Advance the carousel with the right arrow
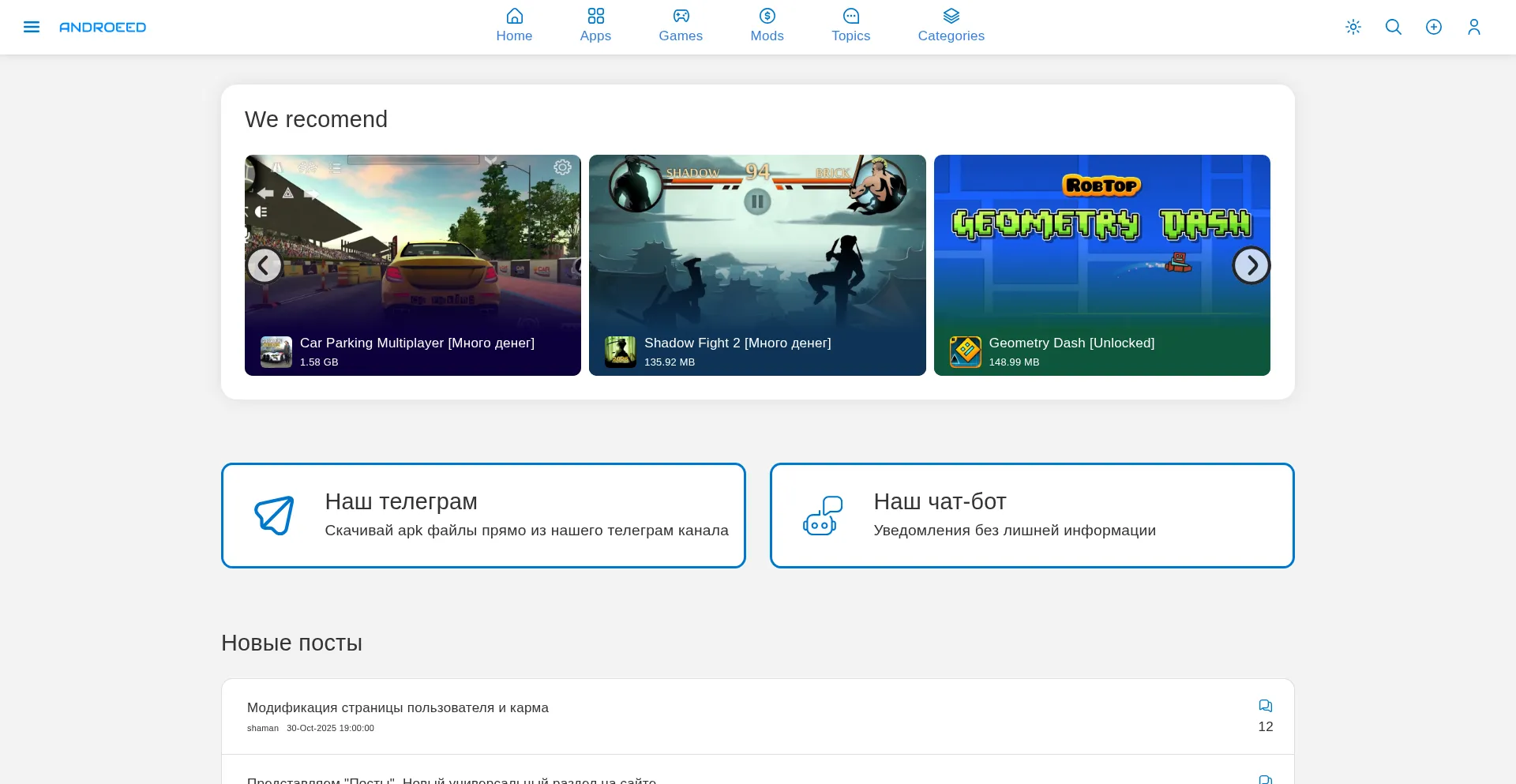The height and width of the screenshot is (784, 1516). pyautogui.click(x=1251, y=264)
